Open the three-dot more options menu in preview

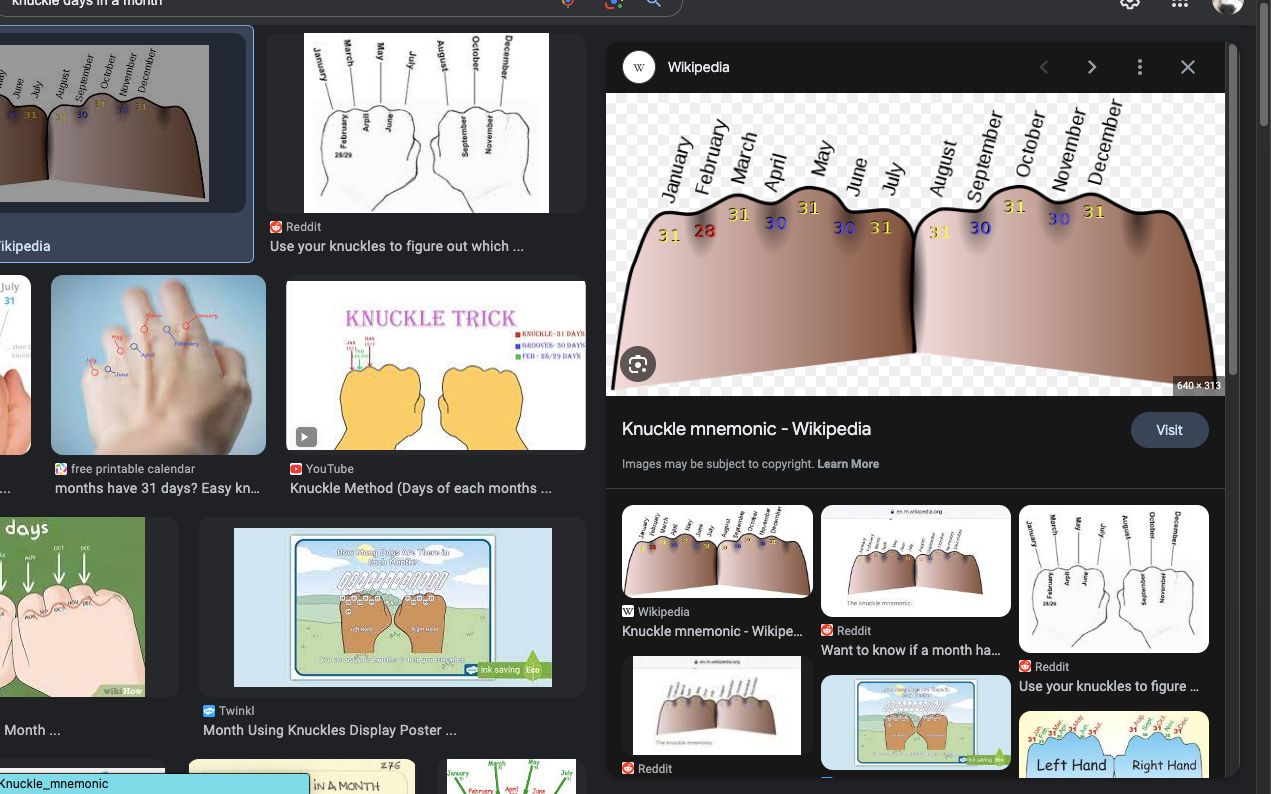point(1140,67)
